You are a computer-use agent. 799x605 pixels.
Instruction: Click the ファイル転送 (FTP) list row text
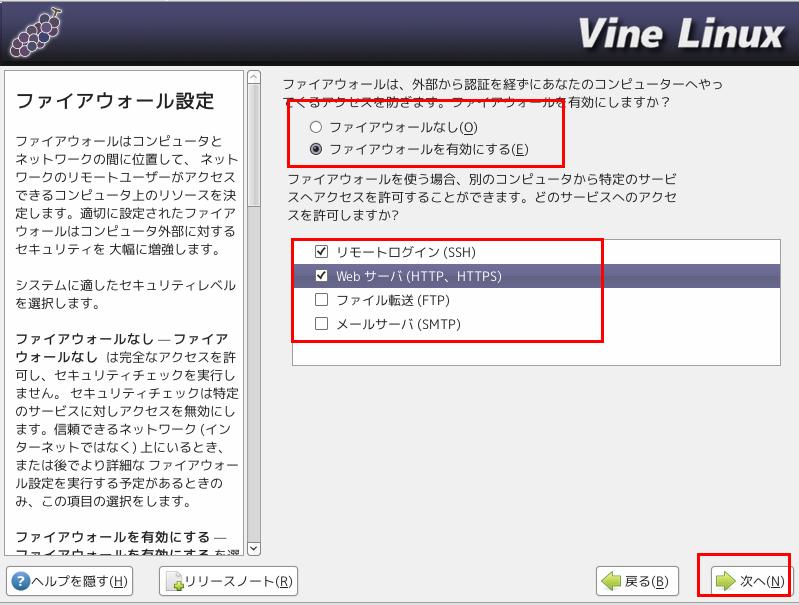393,300
